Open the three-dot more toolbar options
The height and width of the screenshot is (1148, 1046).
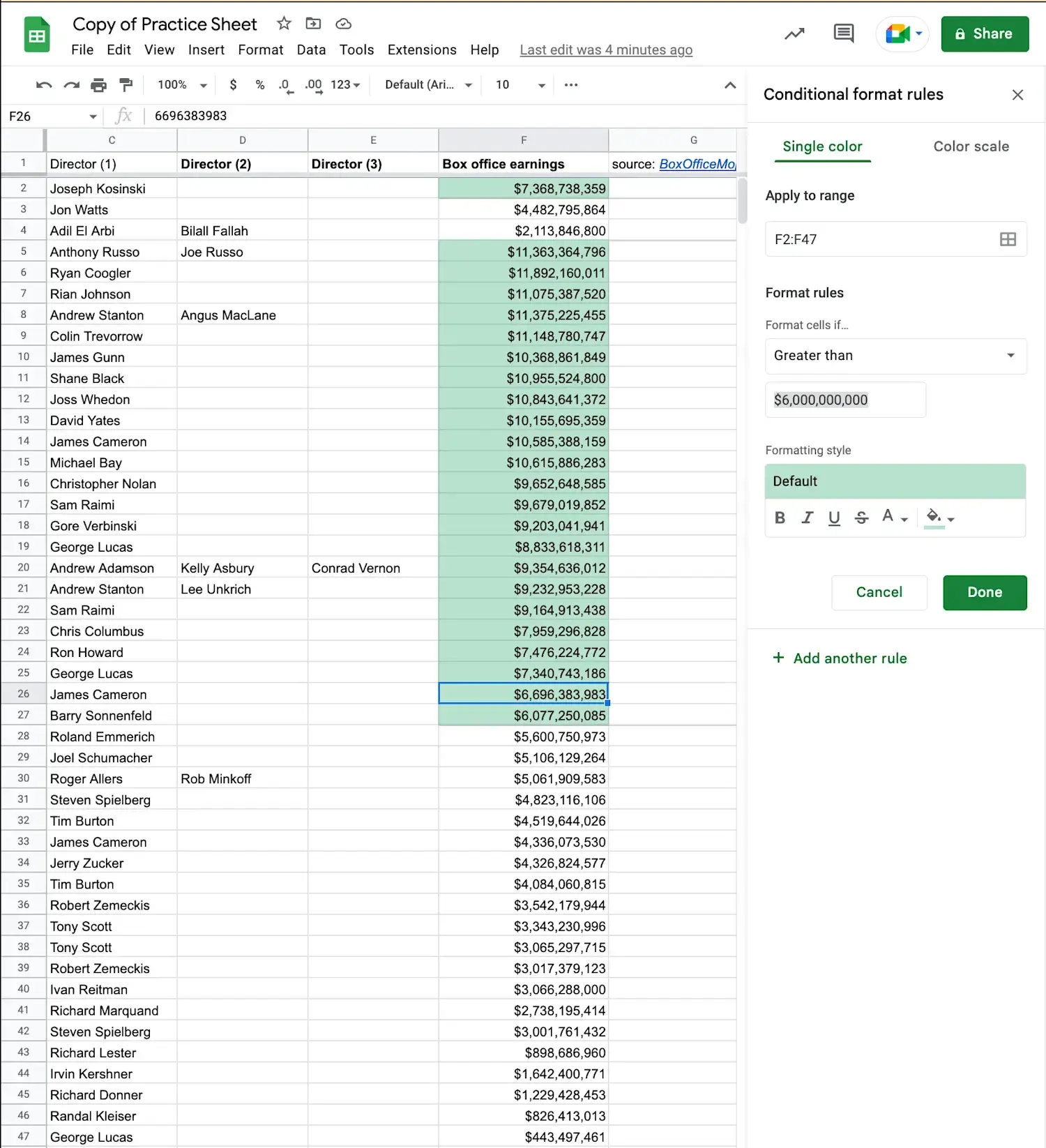pyautogui.click(x=571, y=84)
